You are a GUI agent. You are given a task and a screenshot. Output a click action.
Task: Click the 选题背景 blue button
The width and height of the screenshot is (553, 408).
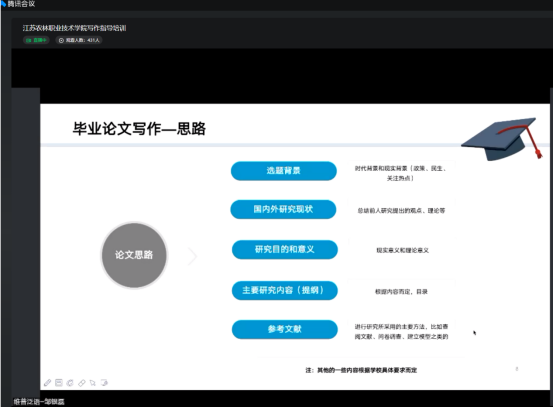[284, 171]
